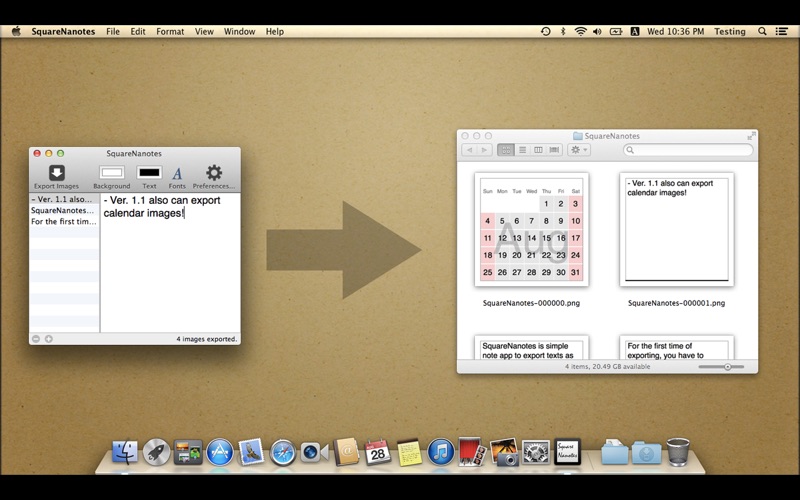Open the volume menu bar icon
This screenshot has width=800, height=500.
point(597,31)
